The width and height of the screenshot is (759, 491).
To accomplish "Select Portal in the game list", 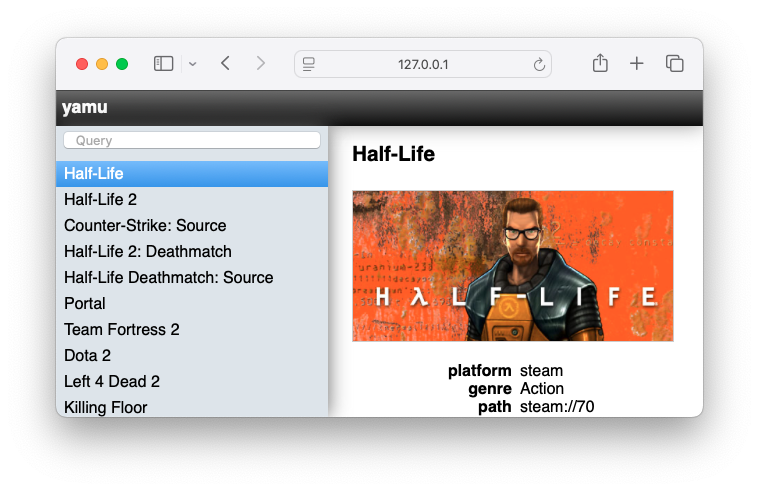I will tap(192, 304).
